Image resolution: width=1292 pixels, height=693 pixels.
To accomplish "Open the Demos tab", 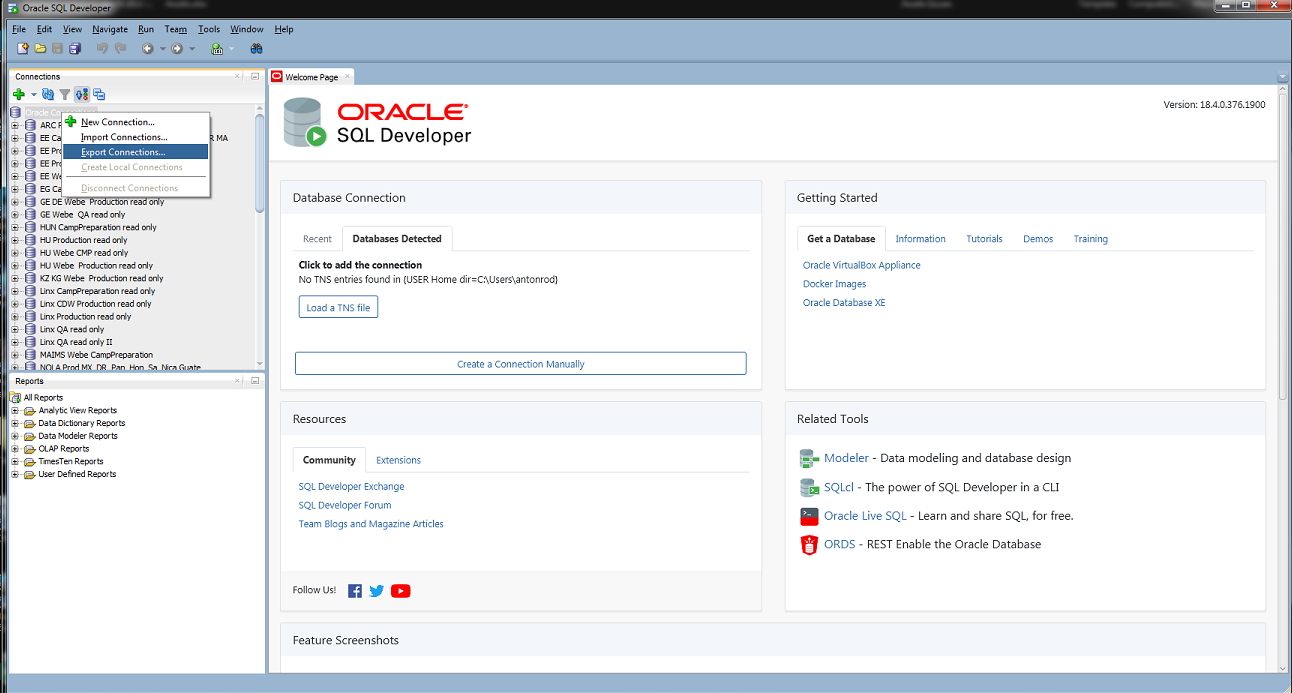I will pos(1038,239).
